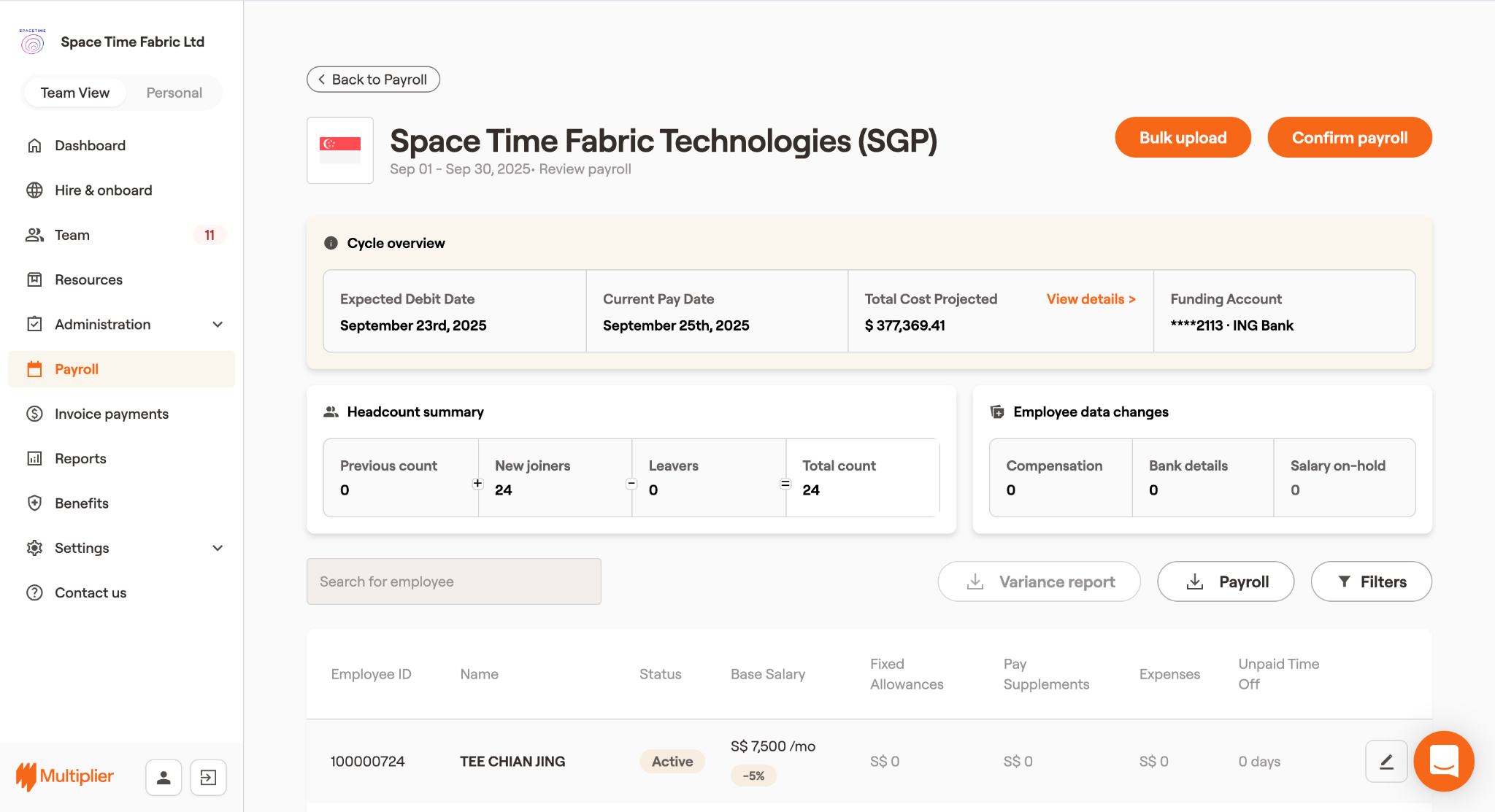Click the pencil edit icon for TEE CHIAN JING
This screenshot has height=812, width=1495.
pos(1386,762)
